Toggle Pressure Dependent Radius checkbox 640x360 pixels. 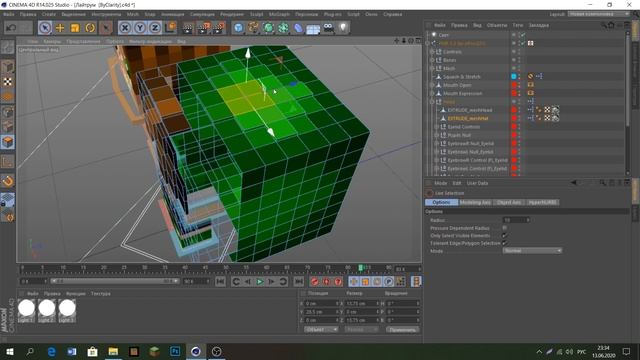pyautogui.click(x=505, y=228)
